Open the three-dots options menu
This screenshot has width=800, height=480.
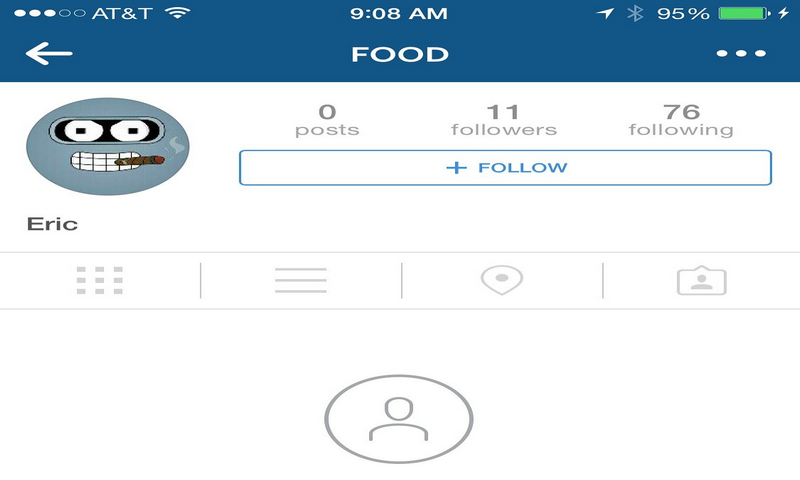click(x=741, y=53)
